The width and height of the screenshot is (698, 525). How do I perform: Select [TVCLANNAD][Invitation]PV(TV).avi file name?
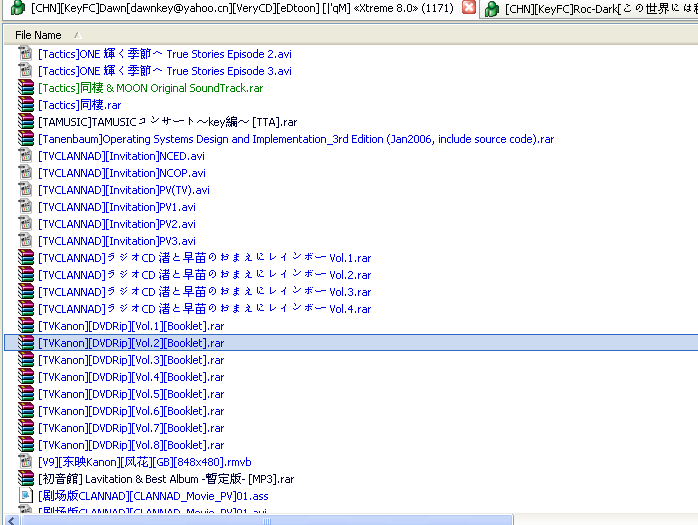pyautogui.click(x=124, y=190)
